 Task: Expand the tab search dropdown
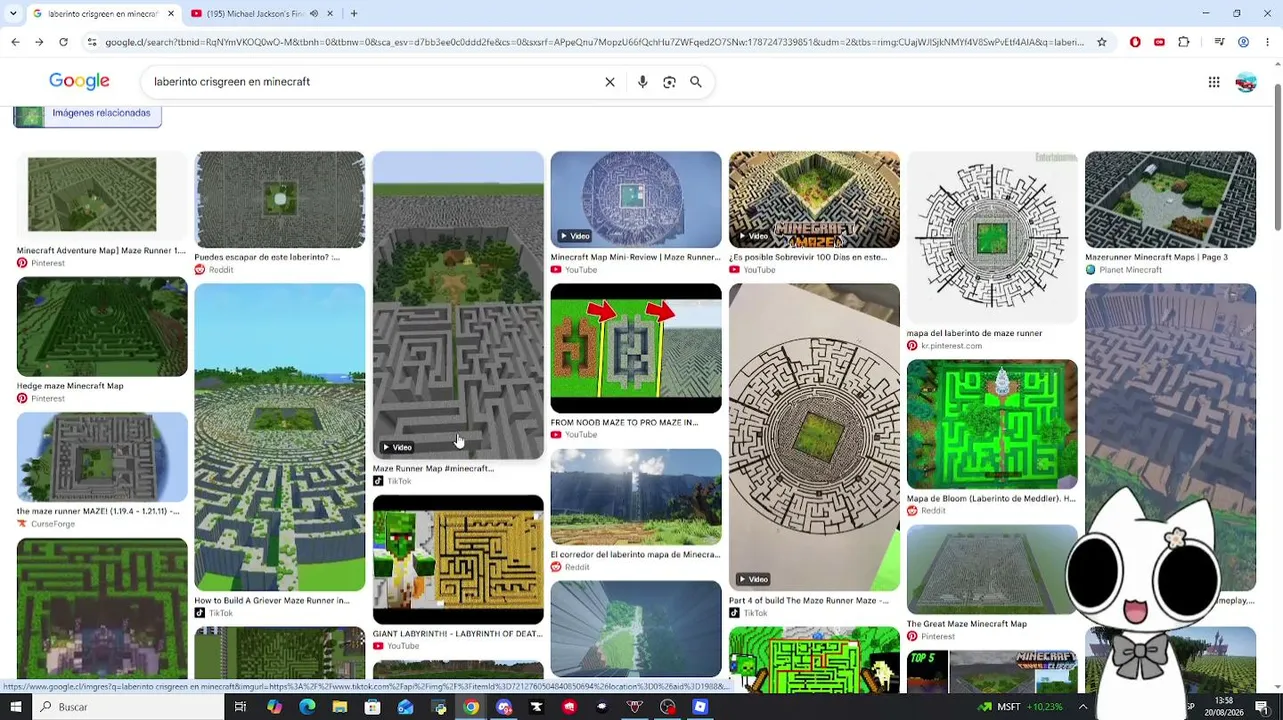coord(13,14)
